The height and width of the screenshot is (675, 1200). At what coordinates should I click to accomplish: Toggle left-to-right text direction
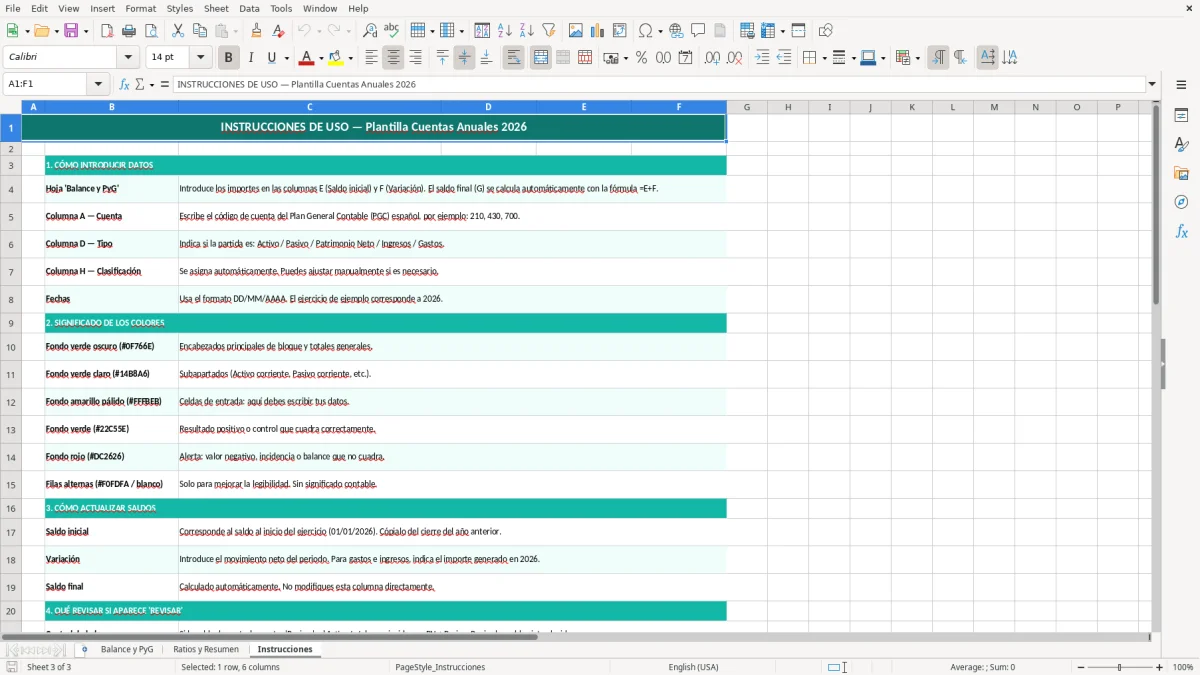coord(938,58)
